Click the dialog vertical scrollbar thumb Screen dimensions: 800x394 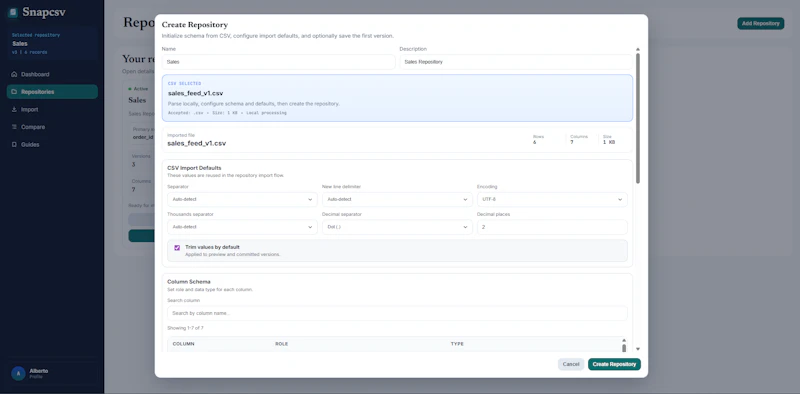coord(638,118)
